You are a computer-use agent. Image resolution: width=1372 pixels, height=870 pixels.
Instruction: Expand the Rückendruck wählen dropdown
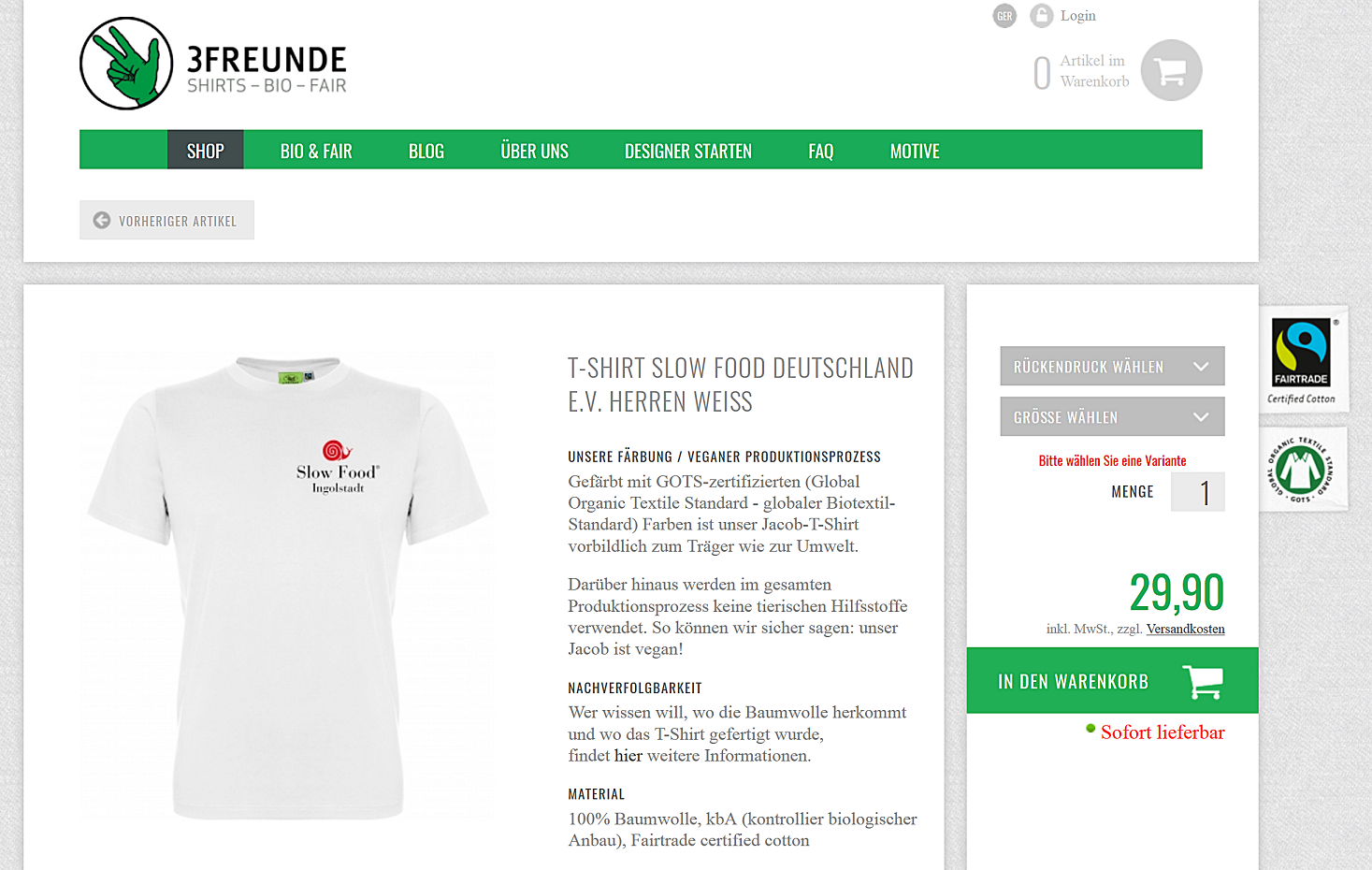1112,367
